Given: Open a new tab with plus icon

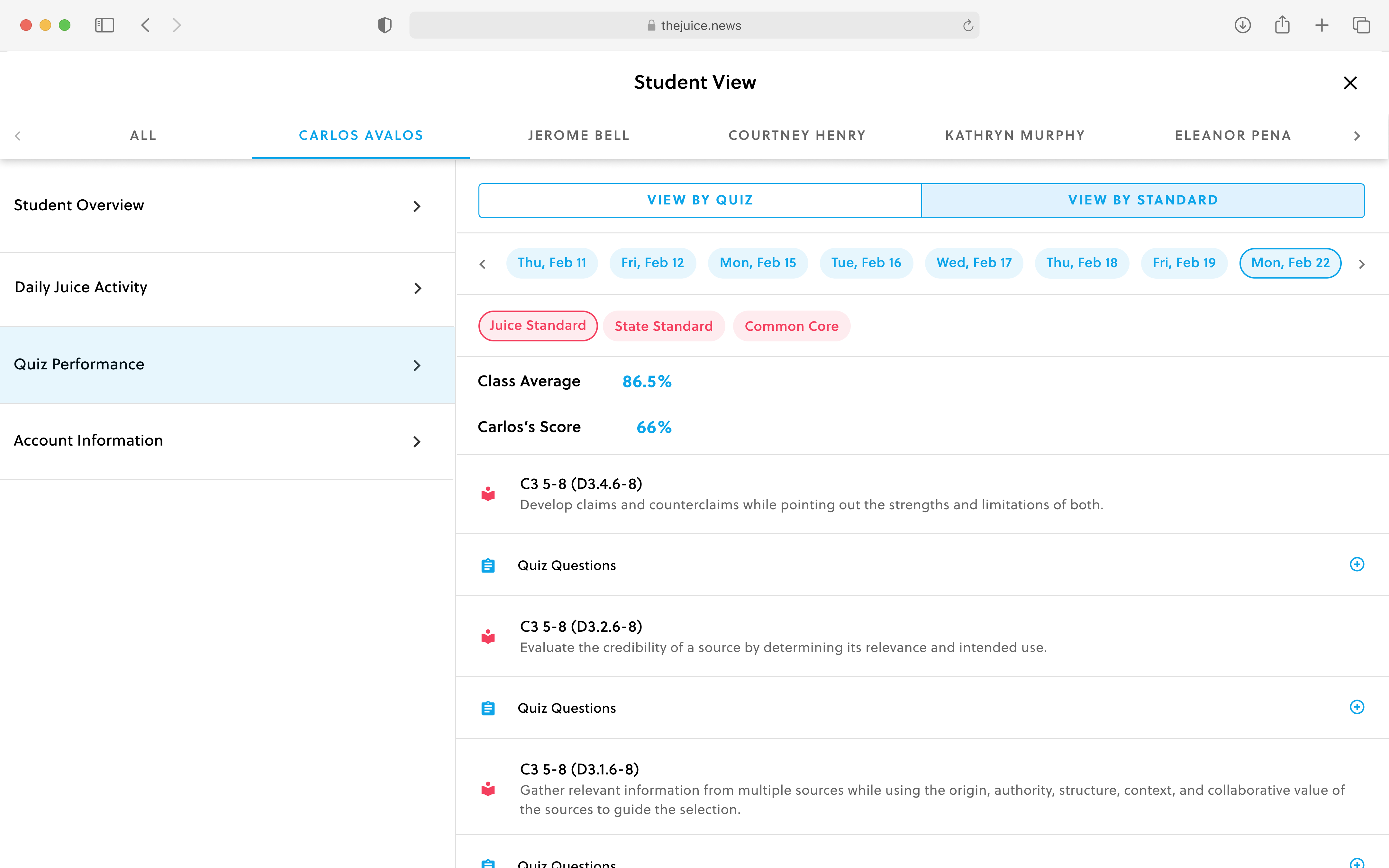Looking at the screenshot, I should (x=1322, y=25).
